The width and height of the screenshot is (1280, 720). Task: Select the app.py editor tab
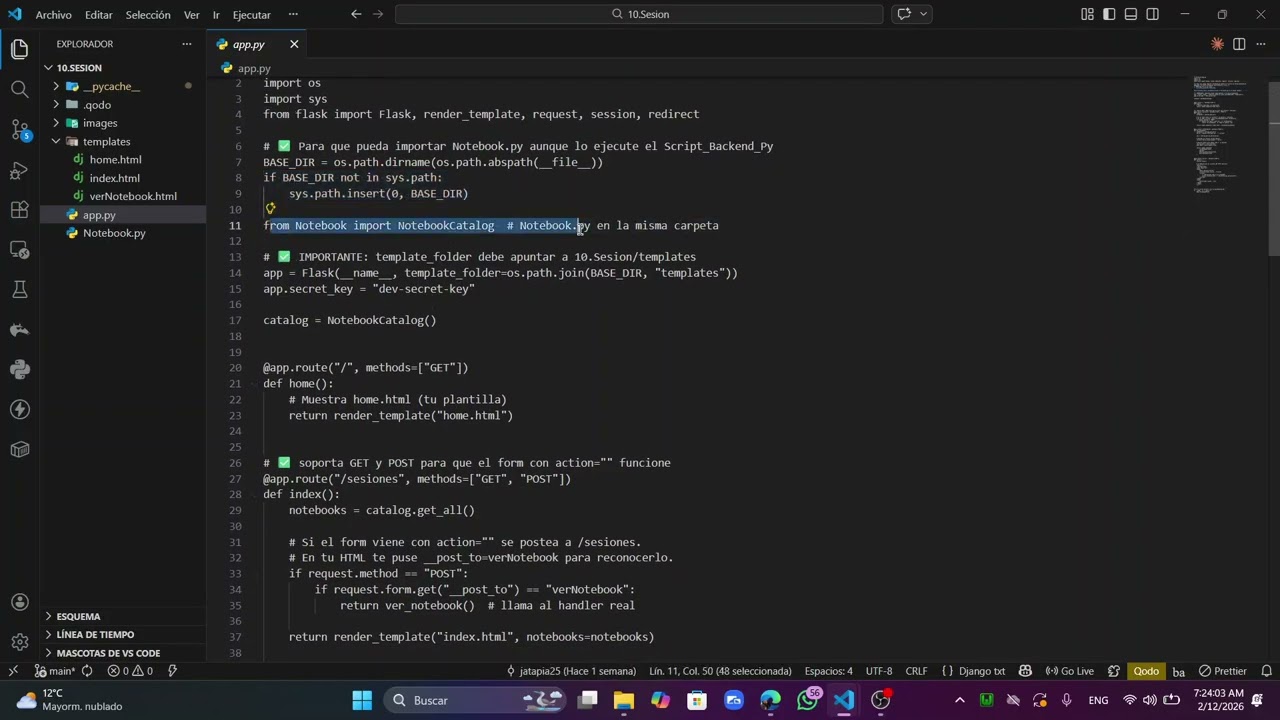pyautogui.click(x=249, y=44)
